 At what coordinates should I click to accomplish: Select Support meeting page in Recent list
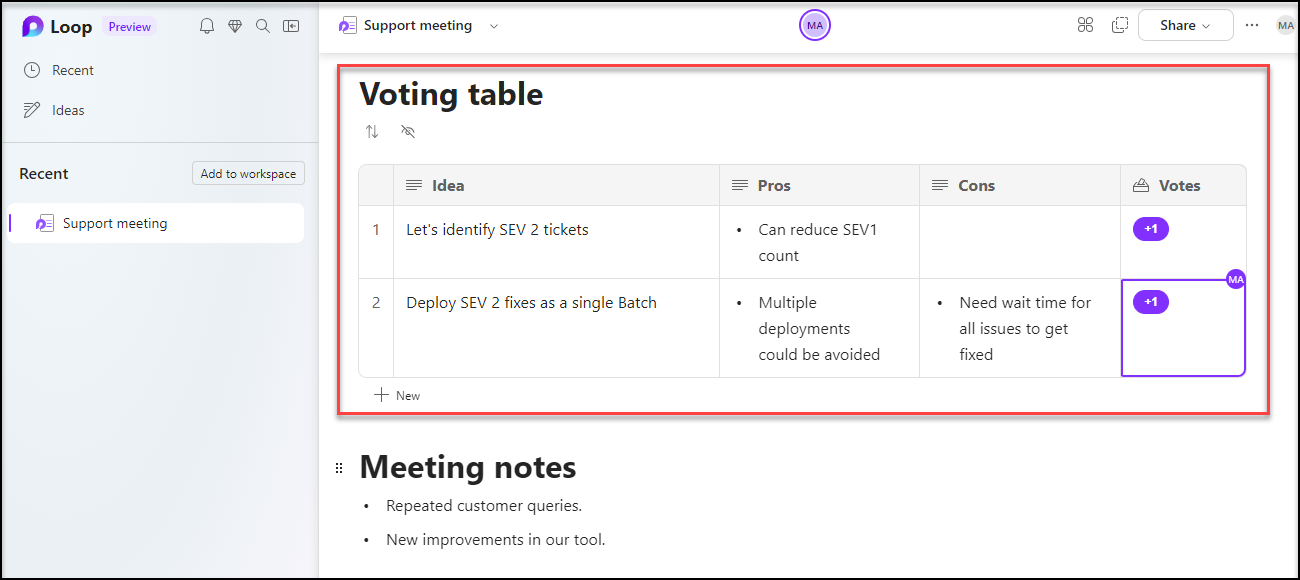(x=115, y=223)
